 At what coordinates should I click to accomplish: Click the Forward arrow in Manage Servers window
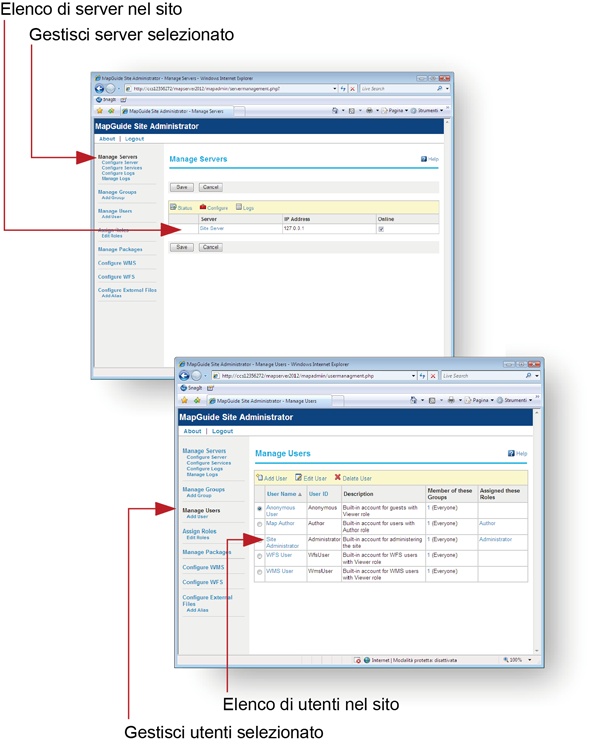110,89
